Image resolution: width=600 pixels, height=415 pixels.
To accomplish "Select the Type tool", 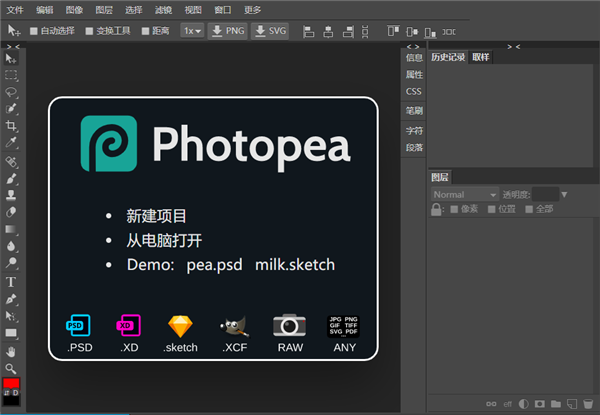I will pyautogui.click(x=11, y=282).
